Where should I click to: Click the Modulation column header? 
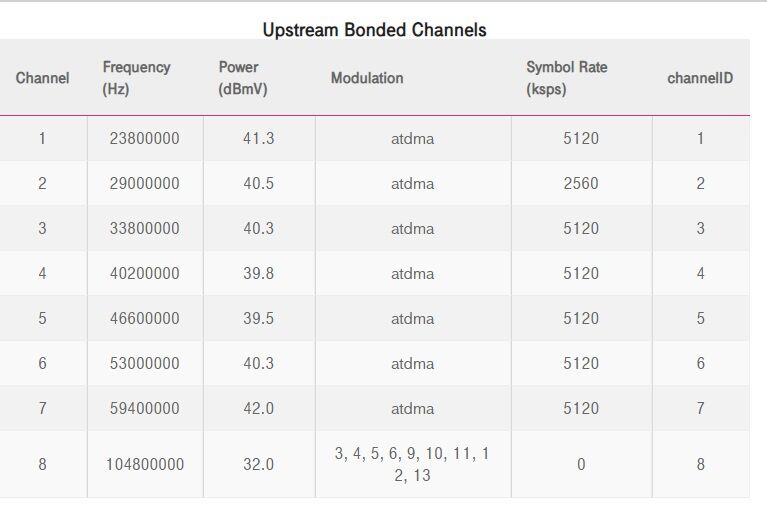[367, 78]
